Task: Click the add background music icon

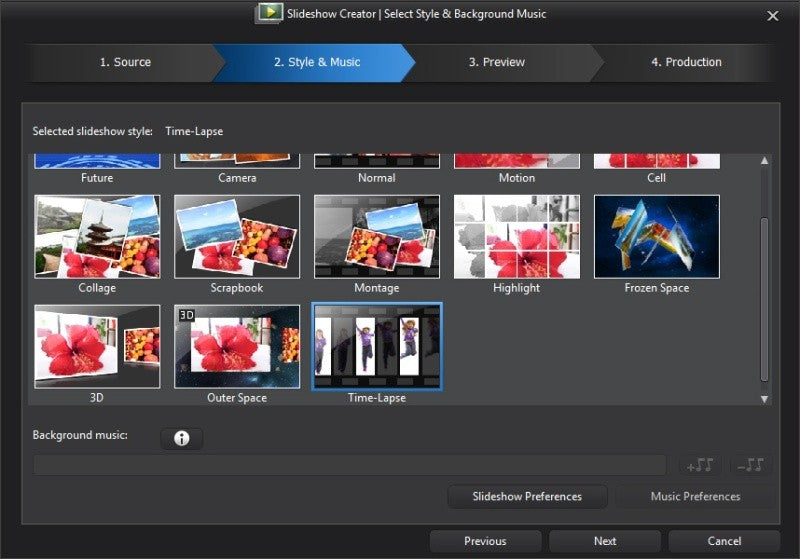Action: pyautogui.click(x=700, y=465)
